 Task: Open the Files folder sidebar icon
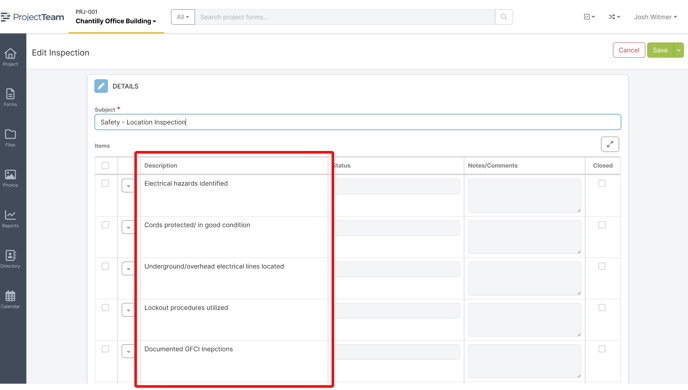click(11, 138)
